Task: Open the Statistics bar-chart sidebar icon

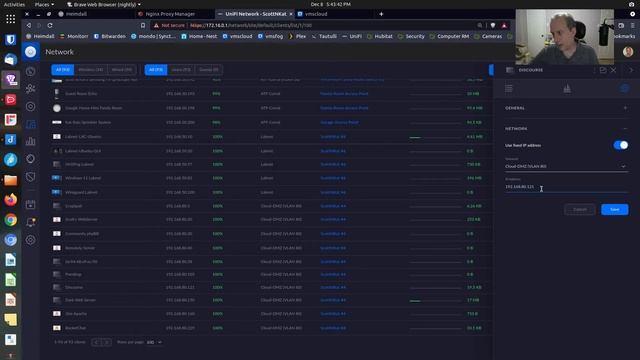Action: 31,142
